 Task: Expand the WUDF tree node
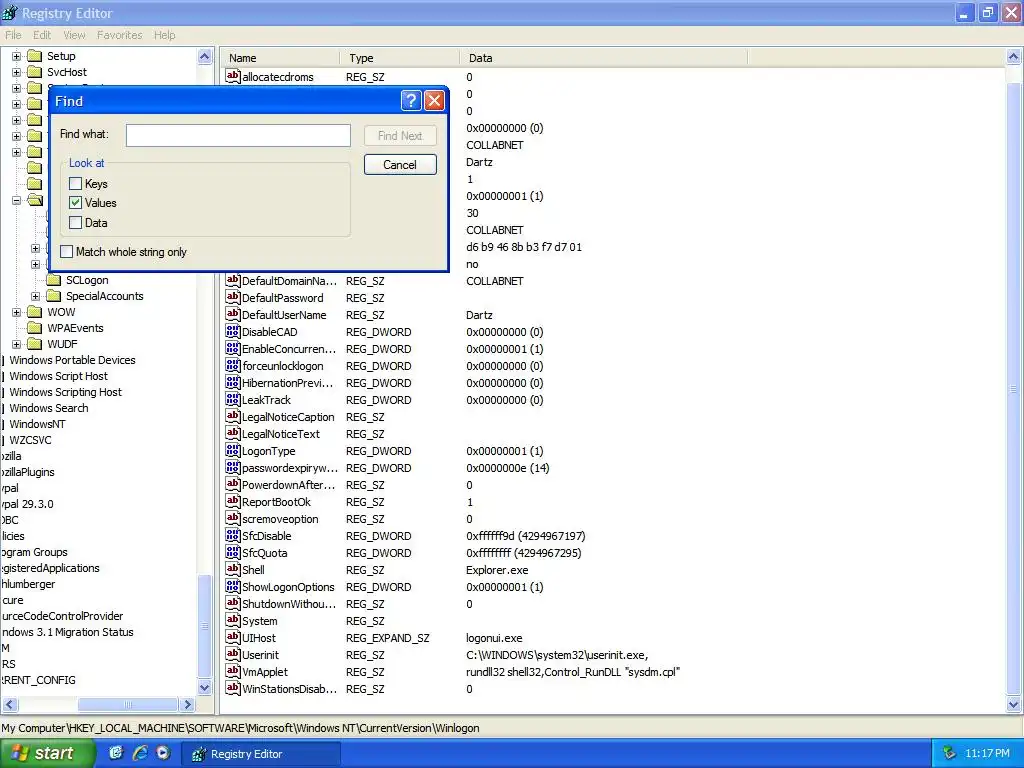16,344
